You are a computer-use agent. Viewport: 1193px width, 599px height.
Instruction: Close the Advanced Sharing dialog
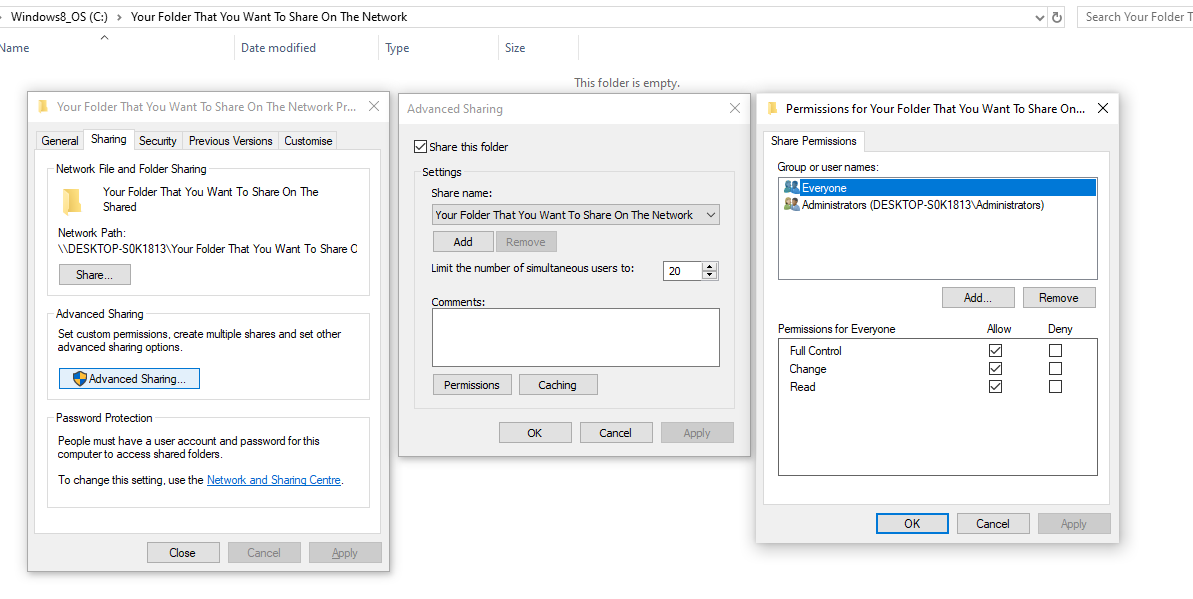[734, 108]
